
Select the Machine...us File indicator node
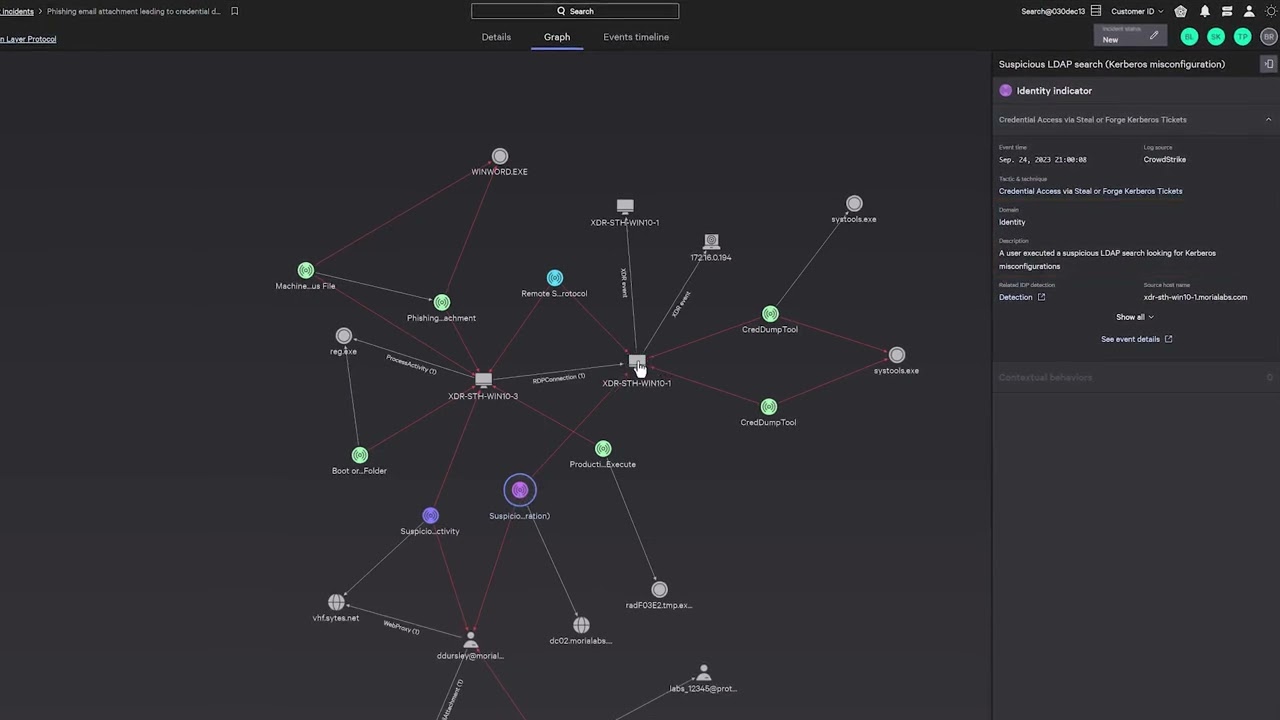tap(306, 271)
